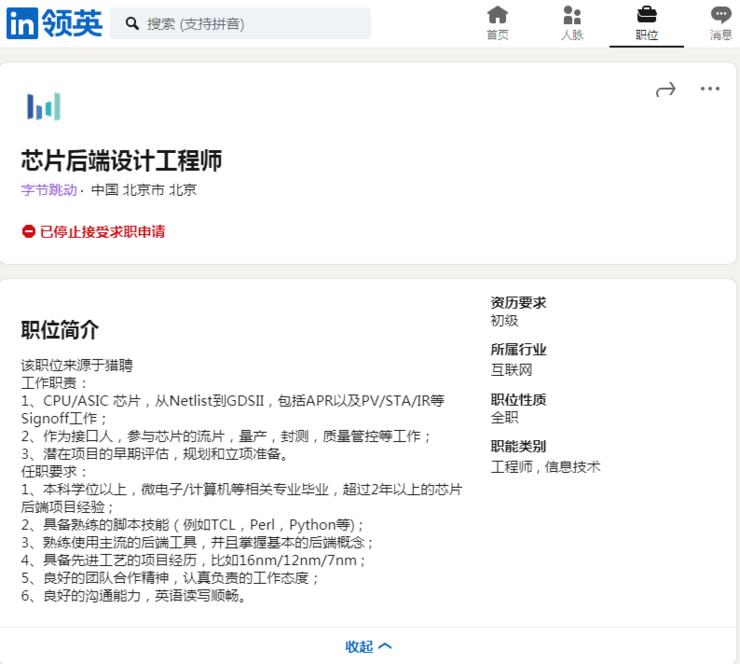
Task: Click the 工程师，信息技术 function value
Action: 546,467
